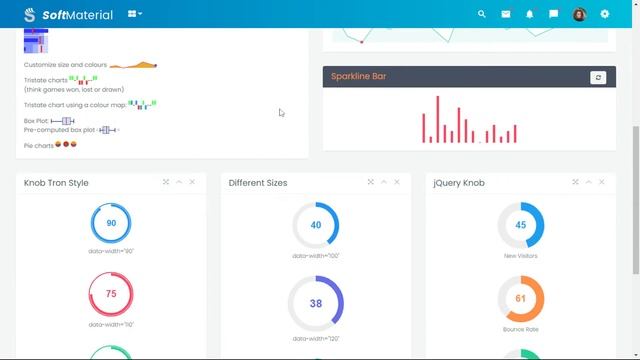Adjust the New Visitors knob at 45

coord(520,225)
